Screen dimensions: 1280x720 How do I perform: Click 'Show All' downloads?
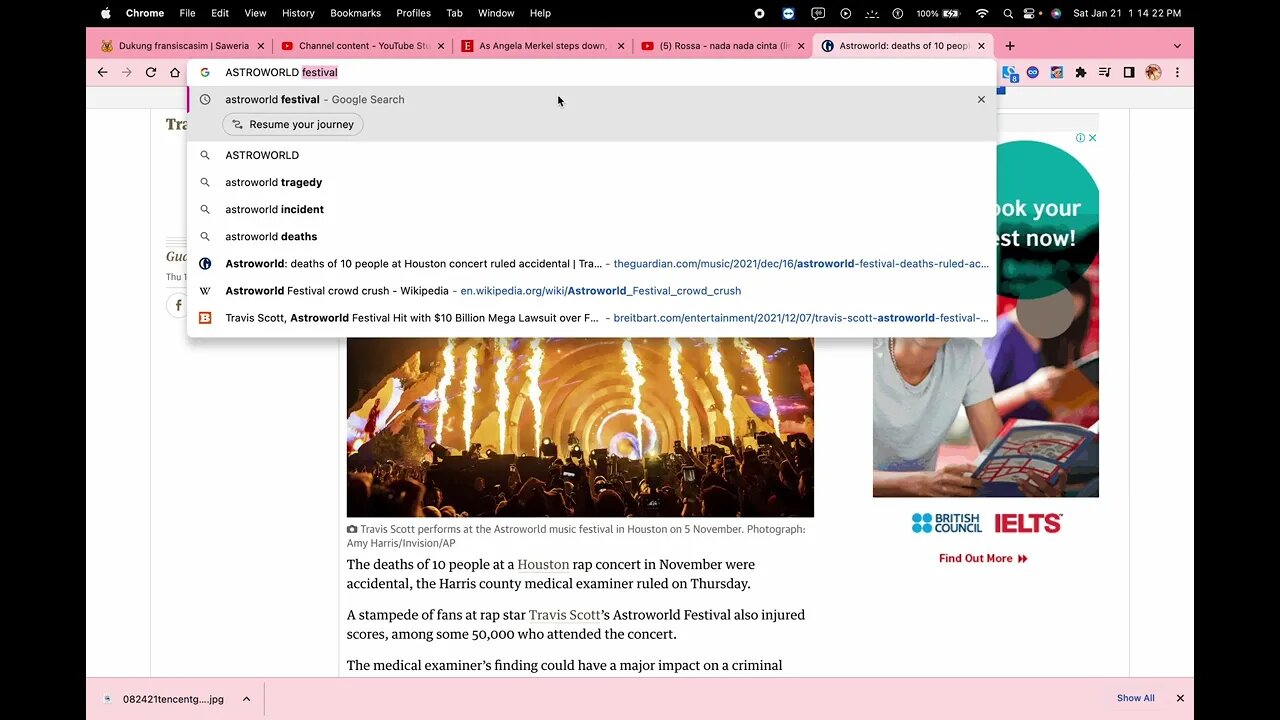1135,698
